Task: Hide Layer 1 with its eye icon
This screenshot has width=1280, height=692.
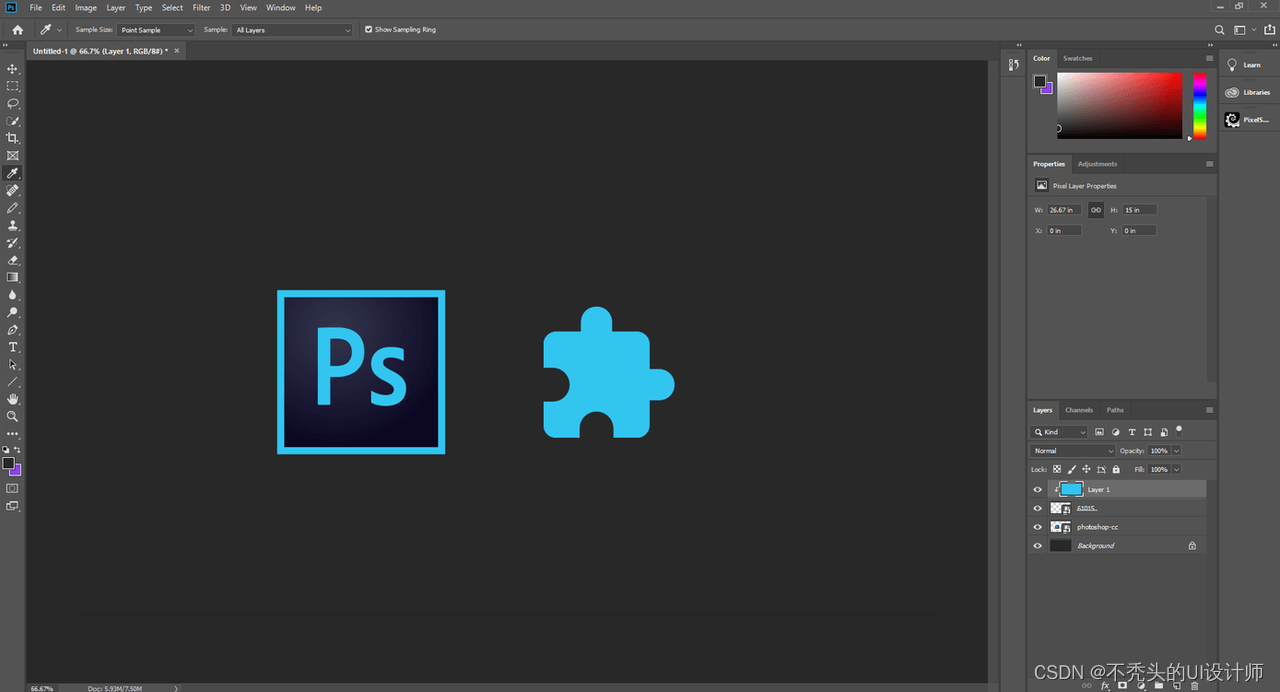Action: coord(1037,490)
